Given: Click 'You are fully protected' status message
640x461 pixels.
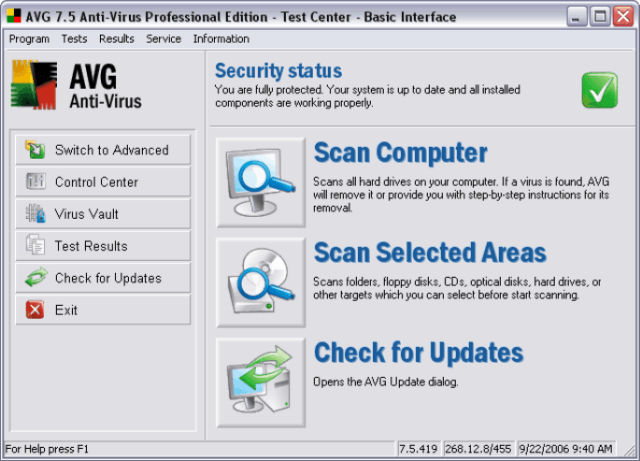Looking at the screenshot, I should coord(367,96).
